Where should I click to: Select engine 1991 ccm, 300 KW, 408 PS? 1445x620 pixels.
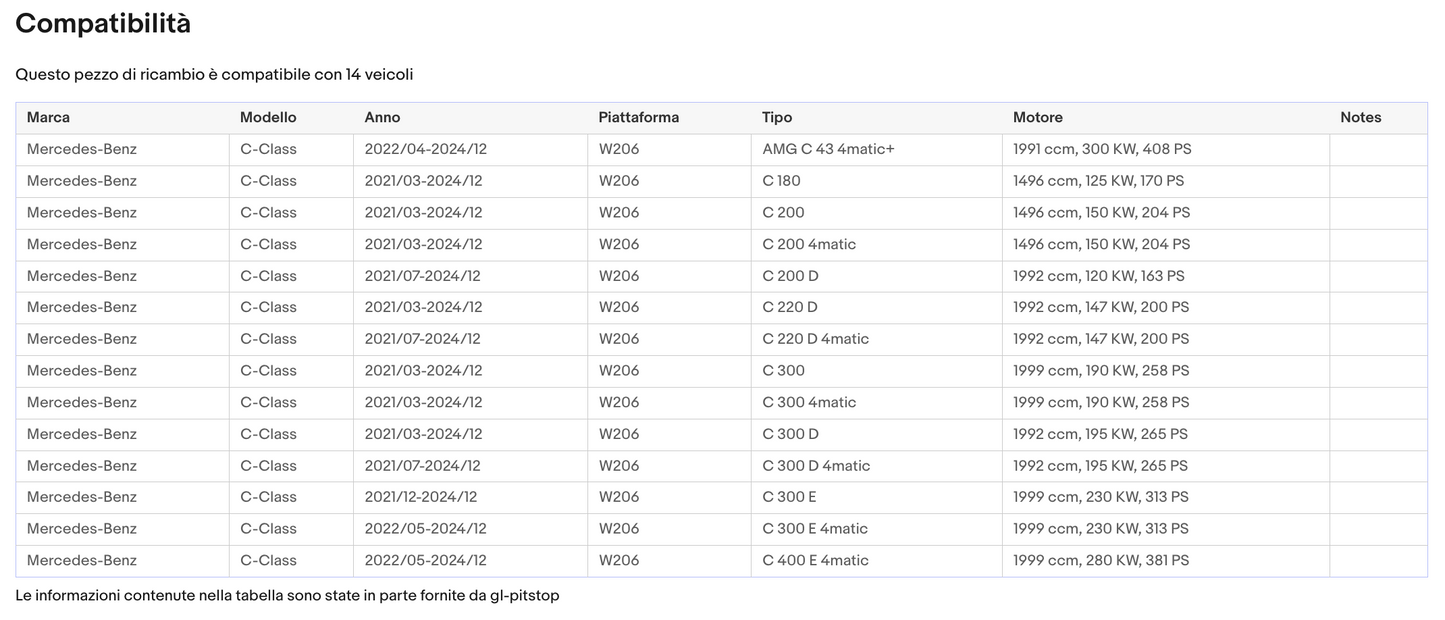1102,149
